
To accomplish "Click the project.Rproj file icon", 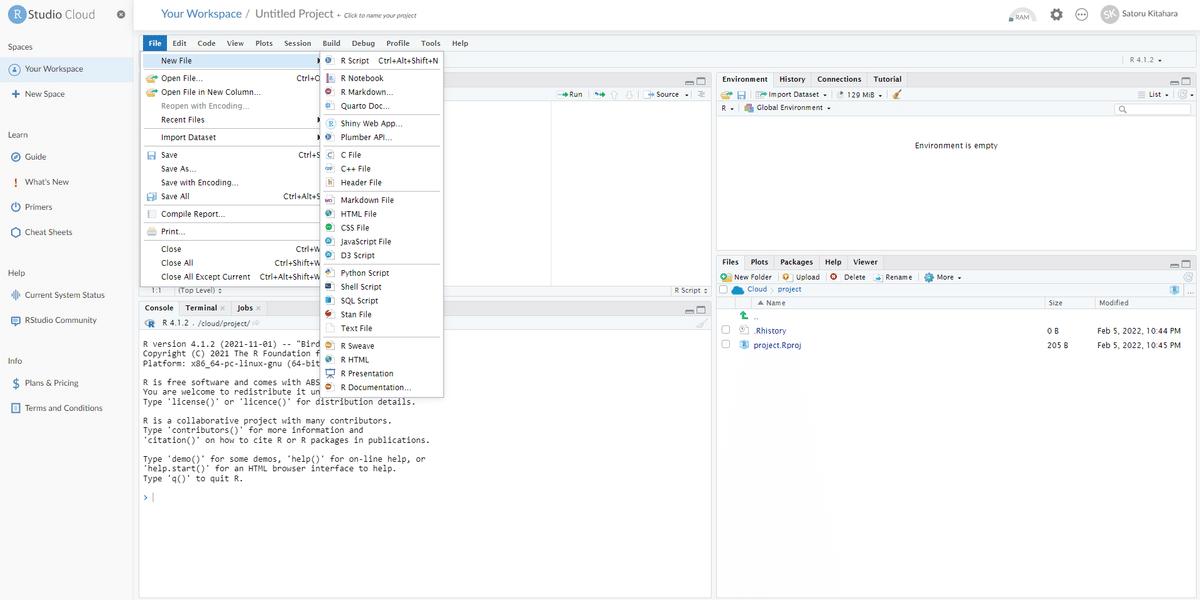I will [744, 344].
